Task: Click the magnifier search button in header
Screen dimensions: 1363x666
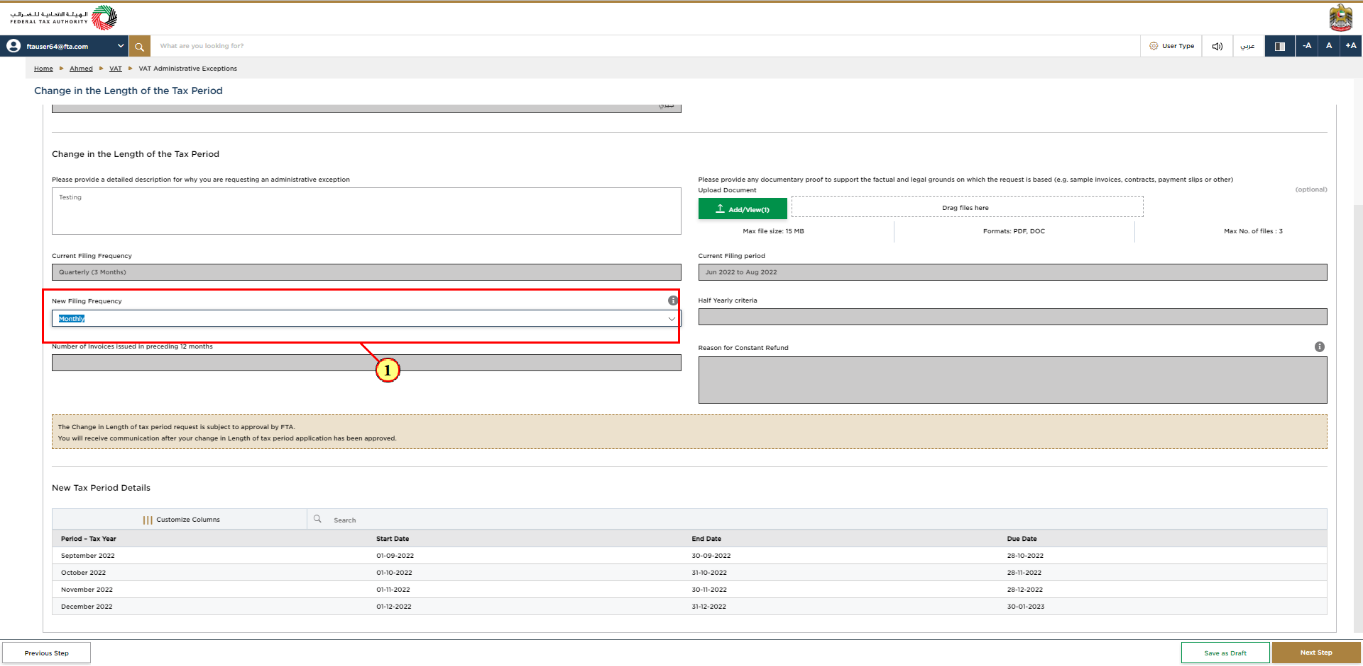Action: coord(139,46)
